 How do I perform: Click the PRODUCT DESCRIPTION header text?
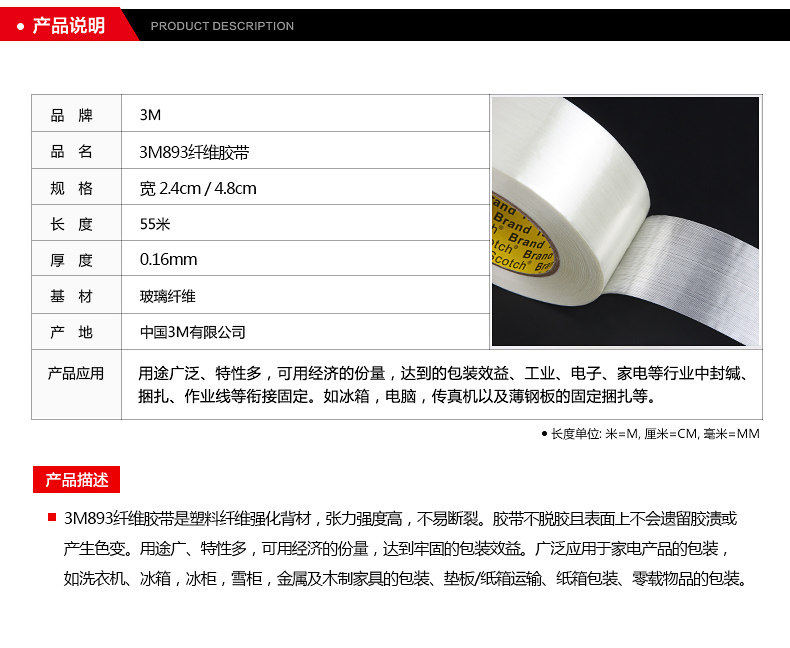pos(222,26)
